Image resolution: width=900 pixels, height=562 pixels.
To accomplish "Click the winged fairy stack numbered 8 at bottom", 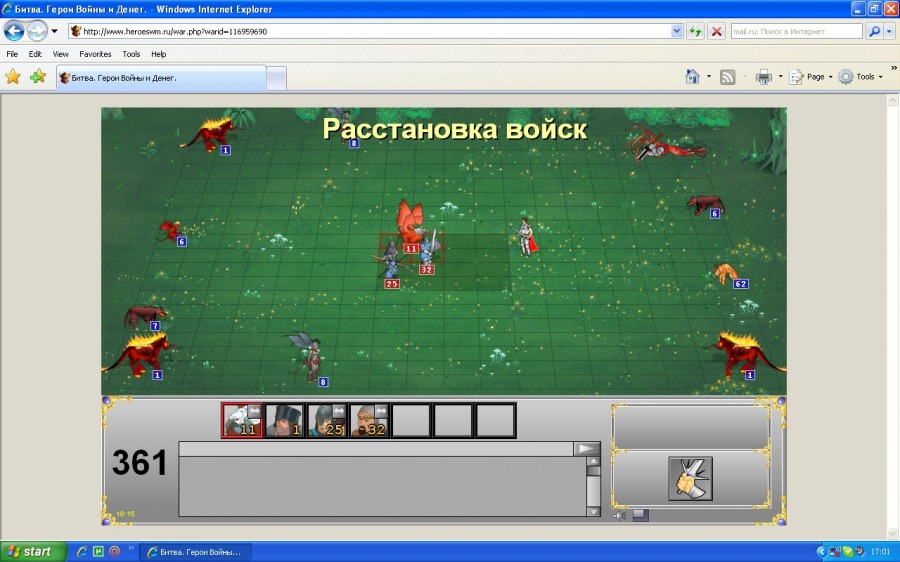I will click(x=311, y=357).
